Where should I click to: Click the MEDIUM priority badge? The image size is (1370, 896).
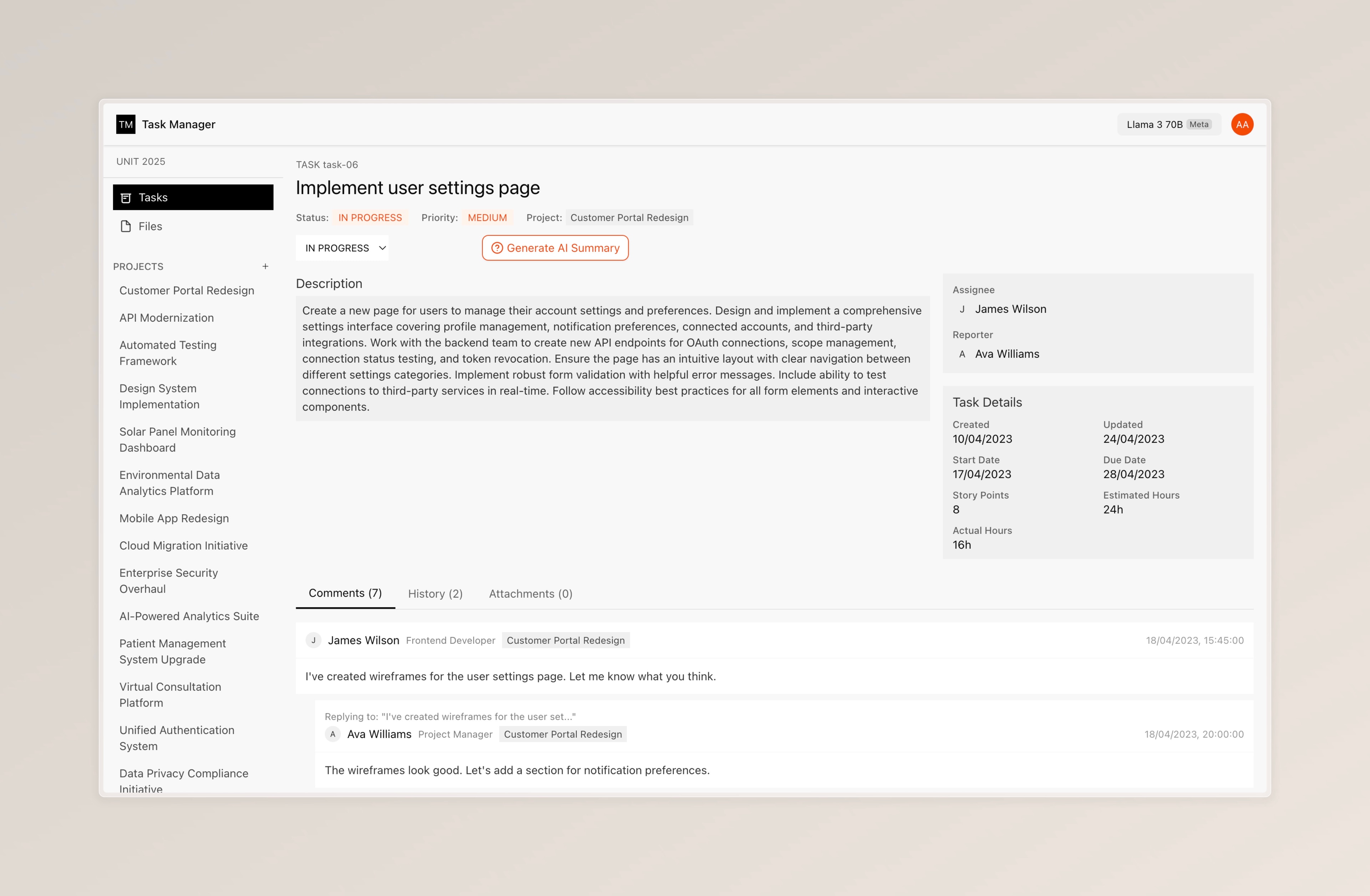click(x=487, y=218)
